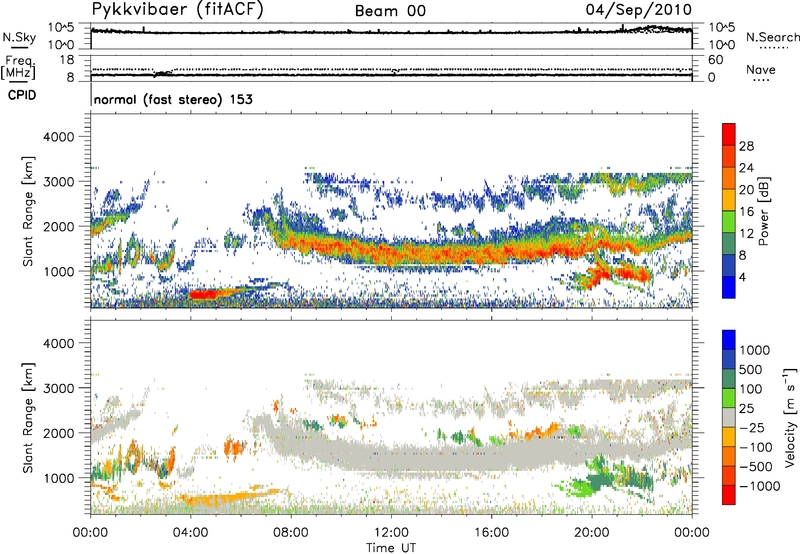Viewport: 800px width, 554px height.
Task: Click the title 'Pykkvibaer (fitACF)'
Action: [178, 10]
